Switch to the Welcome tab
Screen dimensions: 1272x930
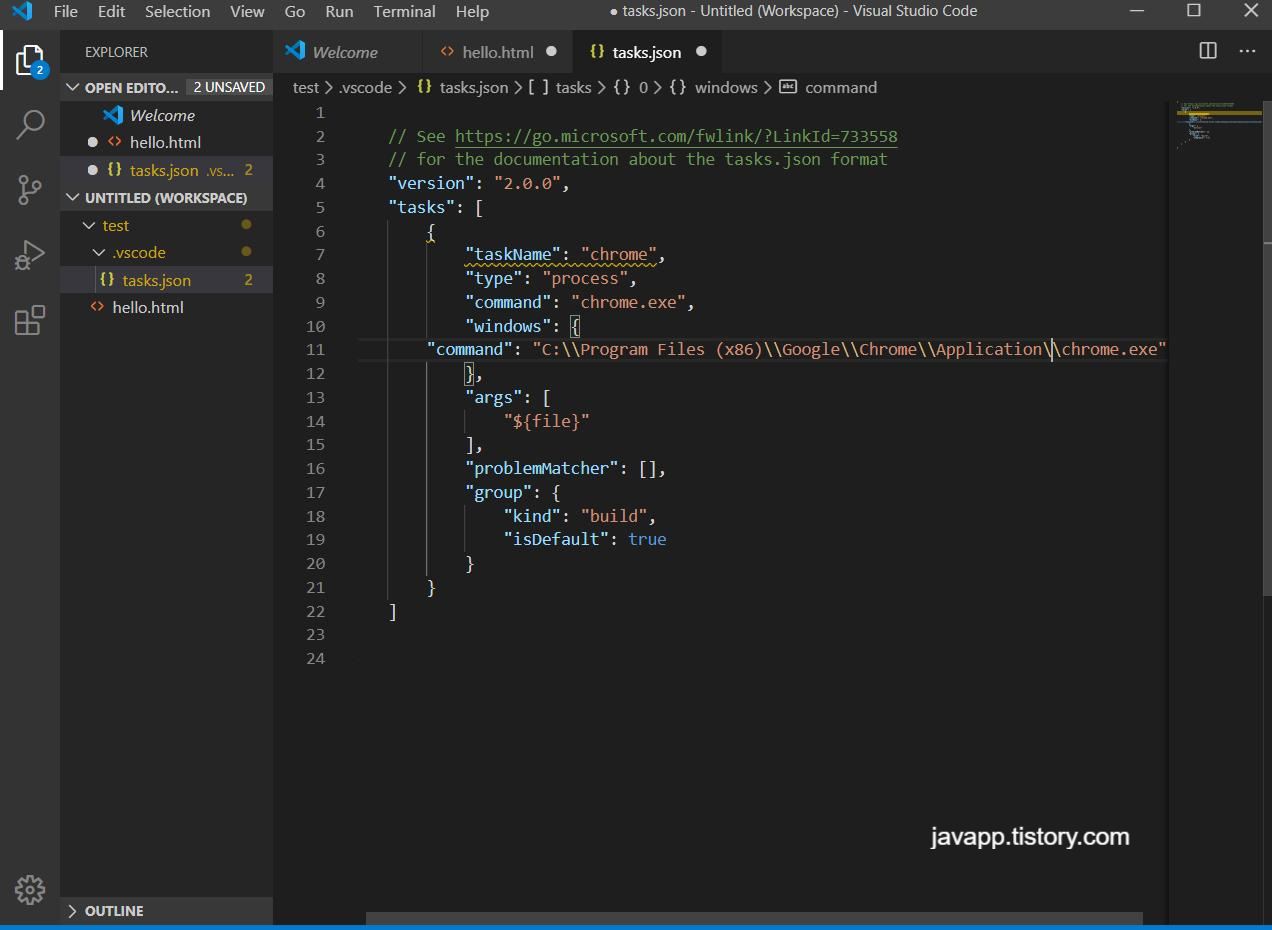345,52
